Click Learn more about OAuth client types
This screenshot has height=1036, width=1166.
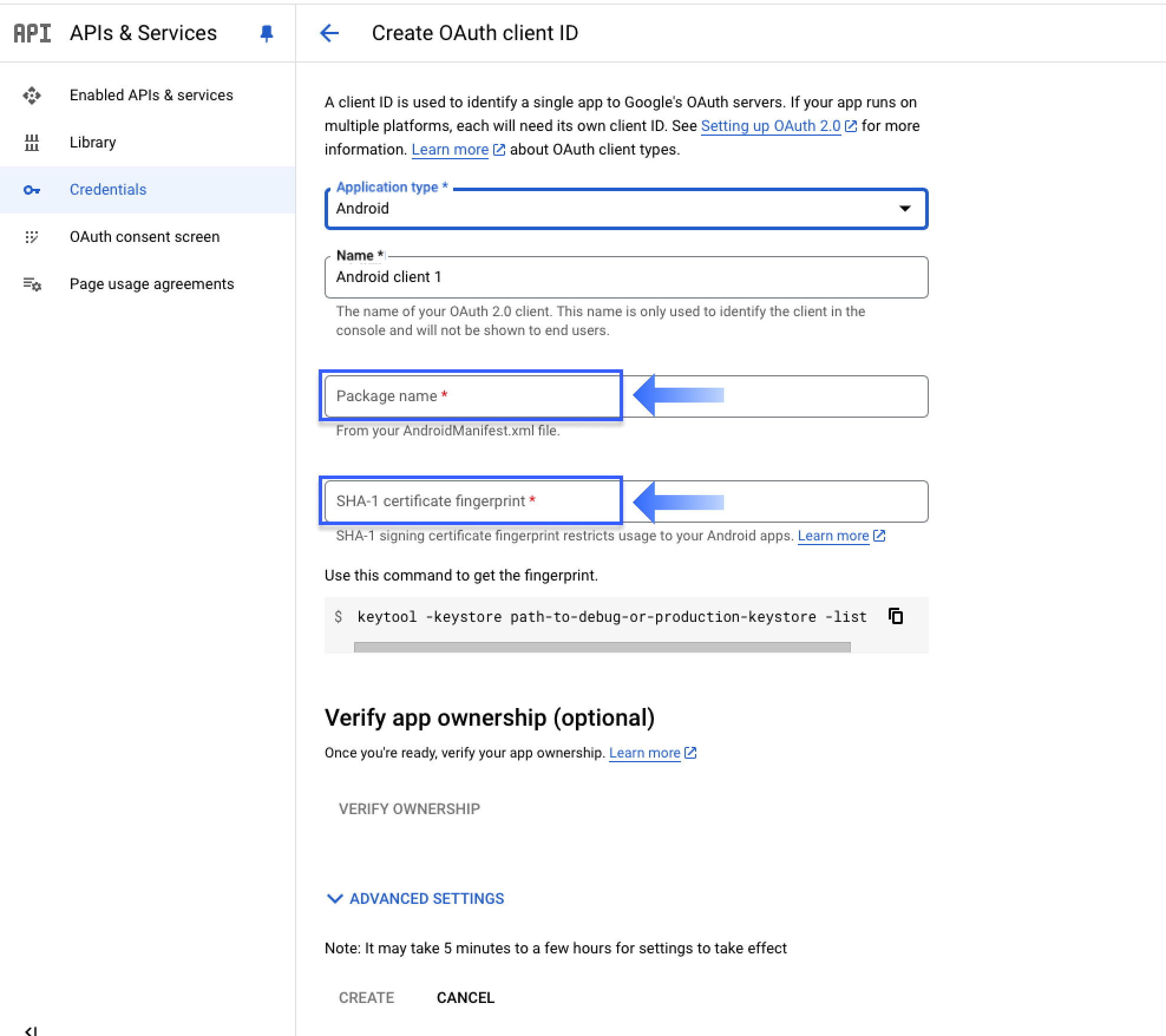tap(450, 149)
